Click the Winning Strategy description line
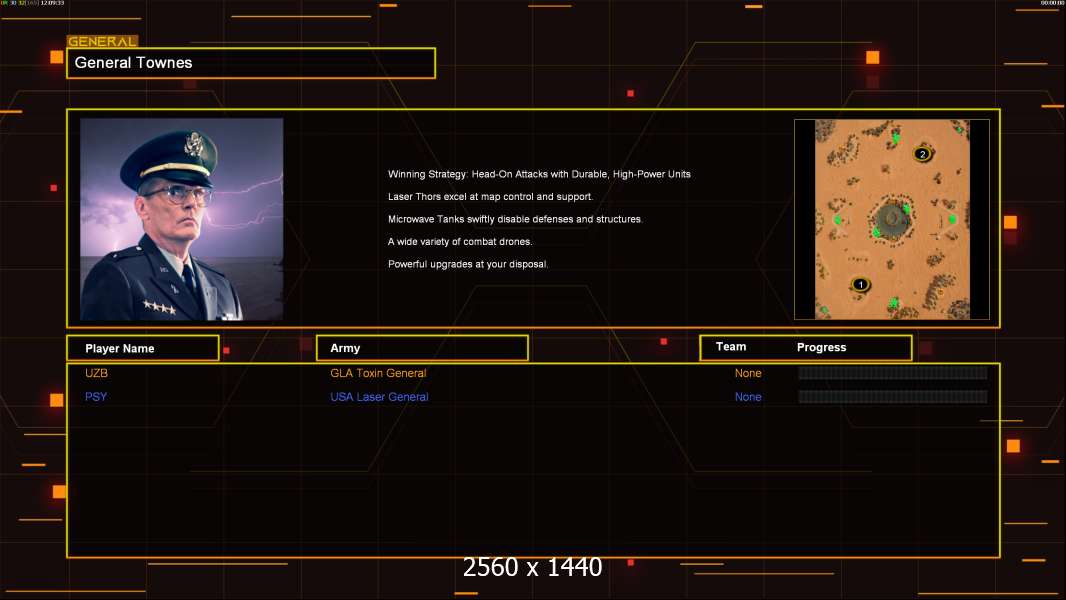The height and width of the screenshot is (600, 1066). pyautogui.click(x=539, y=174)
